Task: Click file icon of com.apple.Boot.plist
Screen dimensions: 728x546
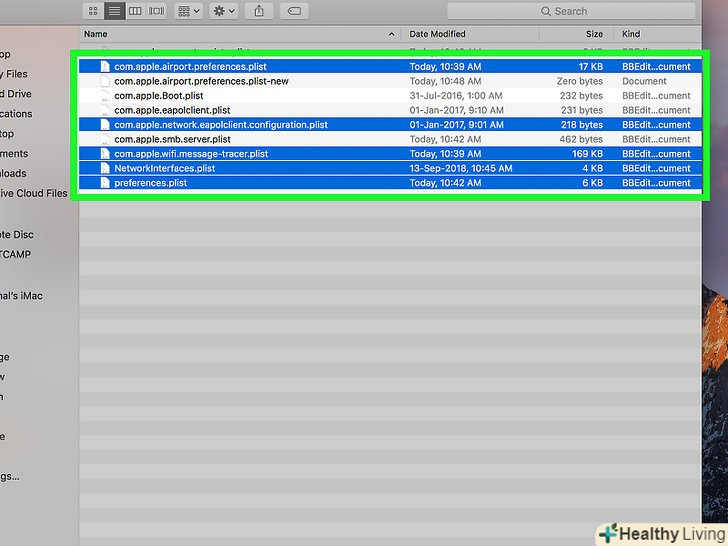Action: pyautogui.click(x=104, y=96)
